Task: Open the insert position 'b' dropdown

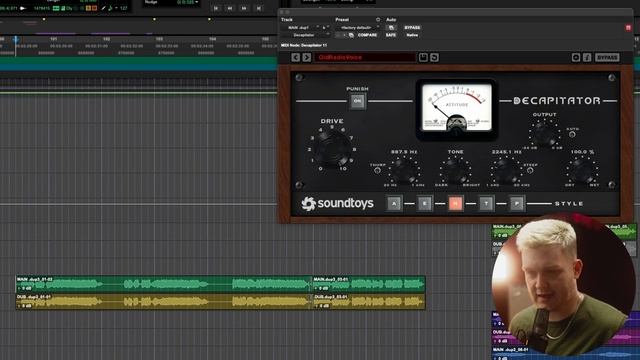Action: (325, 28)
